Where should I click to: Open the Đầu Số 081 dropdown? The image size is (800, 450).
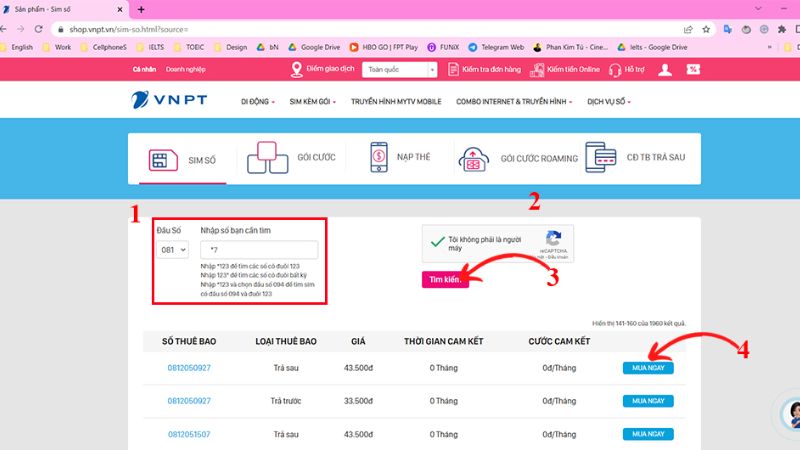tap(172, 250)
